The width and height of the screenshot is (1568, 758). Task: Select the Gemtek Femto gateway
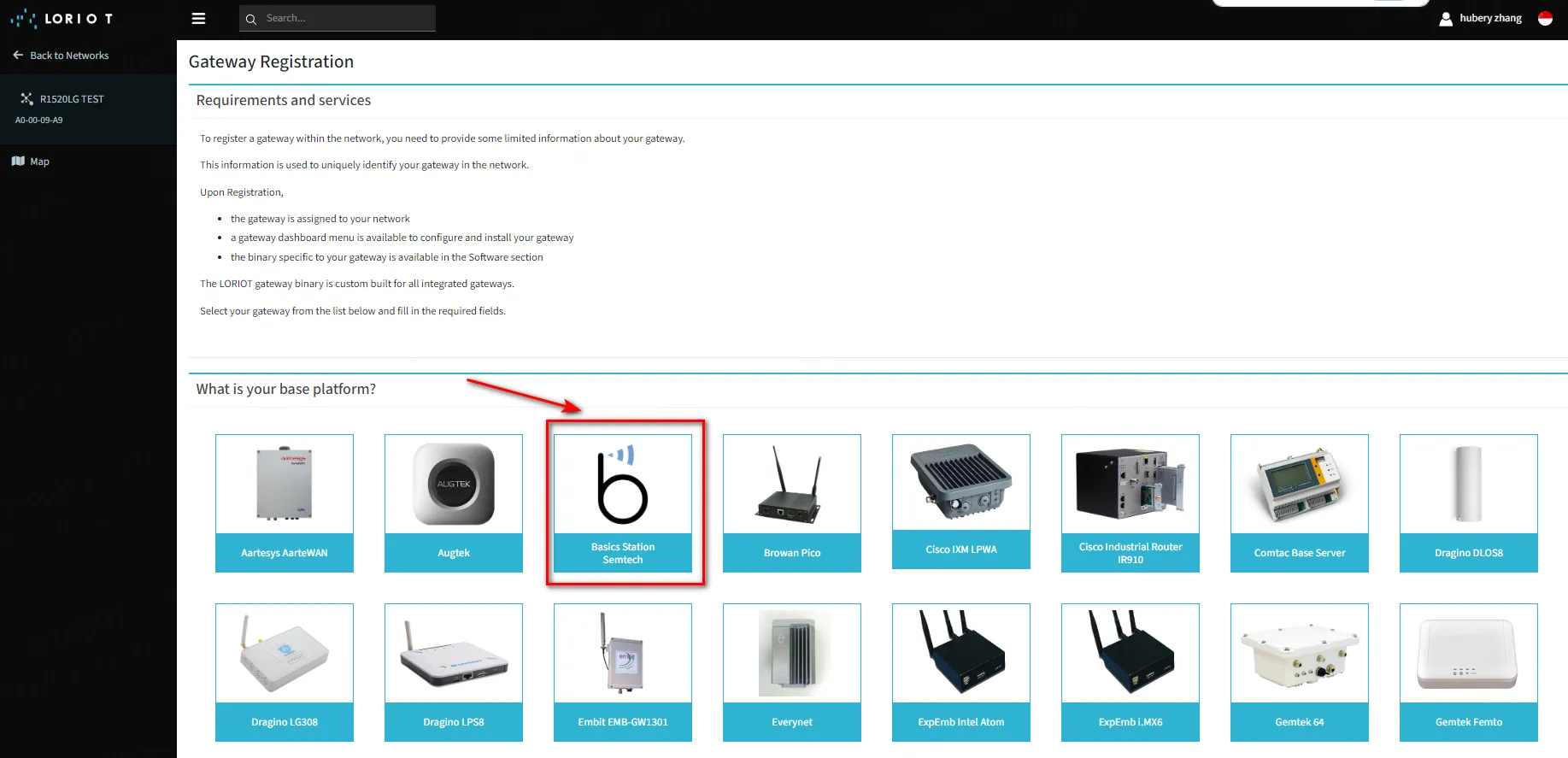click(1469, 672)
